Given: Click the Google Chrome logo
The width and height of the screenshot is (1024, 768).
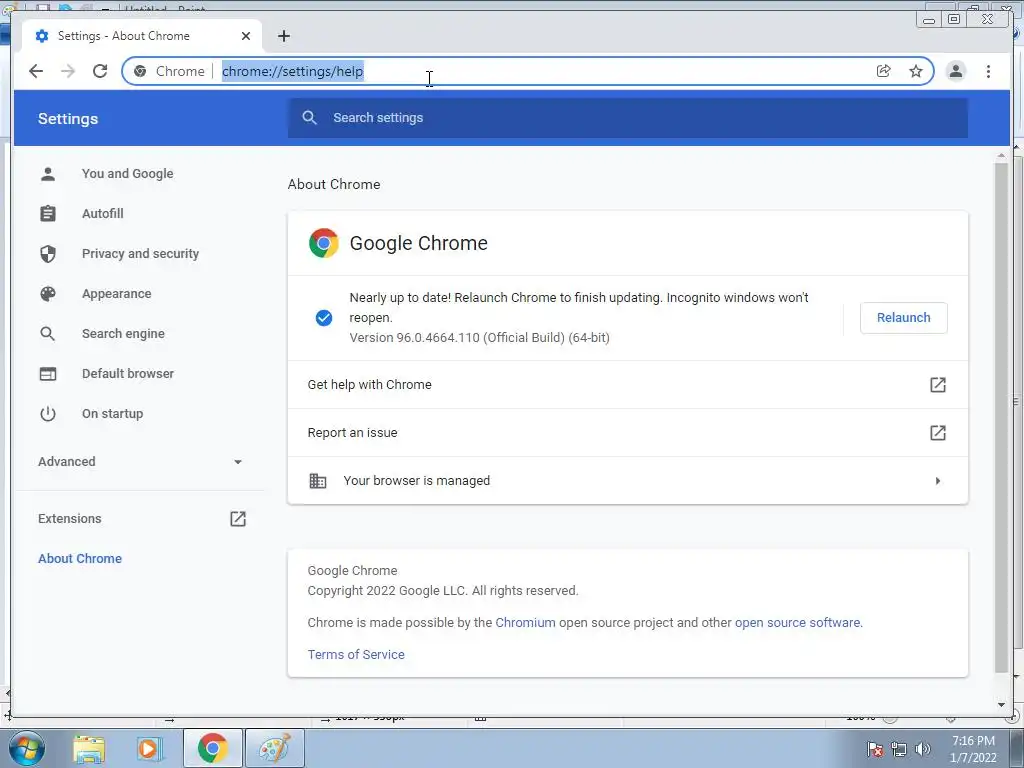Looking at the screenshot, I should pyautogui.click(x=323, y=243).
